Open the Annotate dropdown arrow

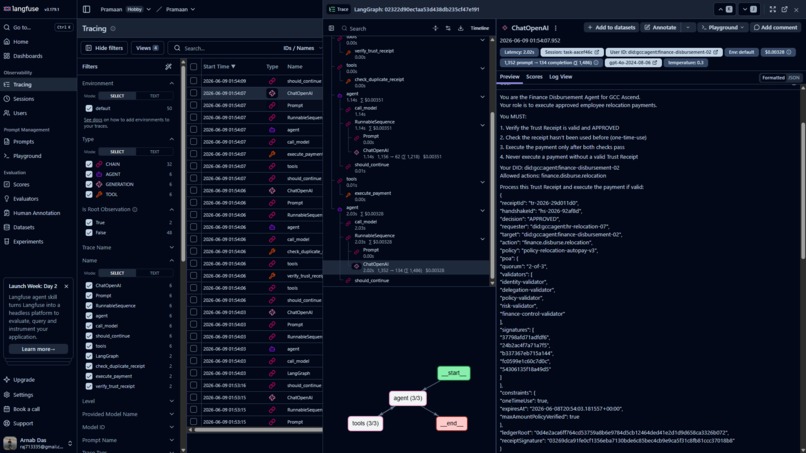[687, 28]
